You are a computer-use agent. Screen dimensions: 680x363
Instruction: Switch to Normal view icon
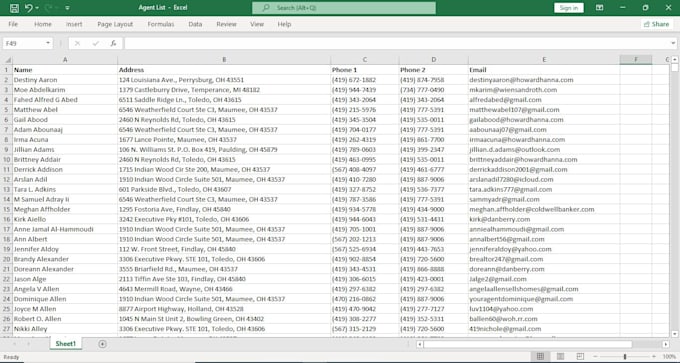click(540, 356)
